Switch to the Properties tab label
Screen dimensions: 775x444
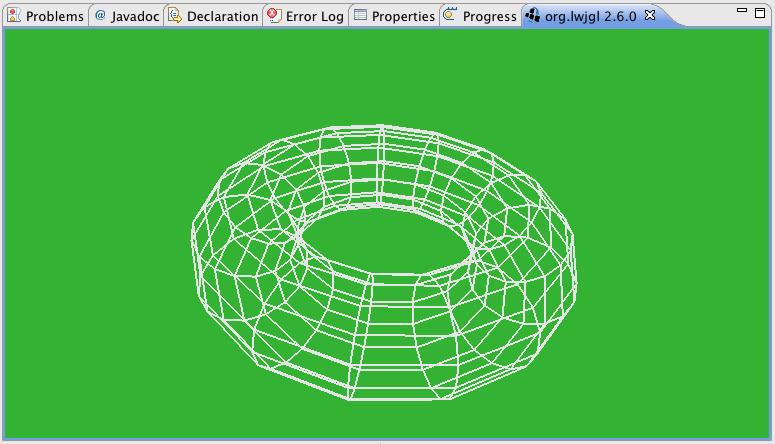click(403, 16)
